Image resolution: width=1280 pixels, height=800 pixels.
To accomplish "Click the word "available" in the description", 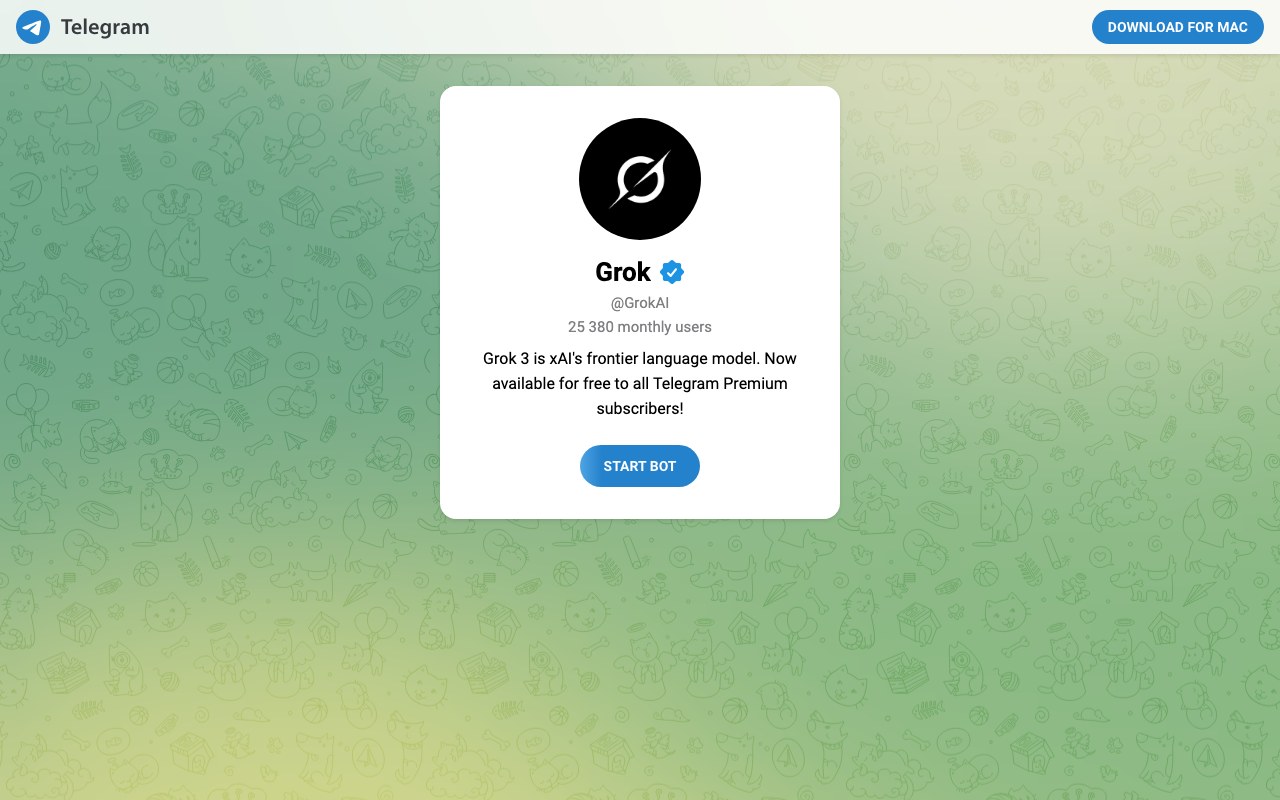I will [525, 383].
